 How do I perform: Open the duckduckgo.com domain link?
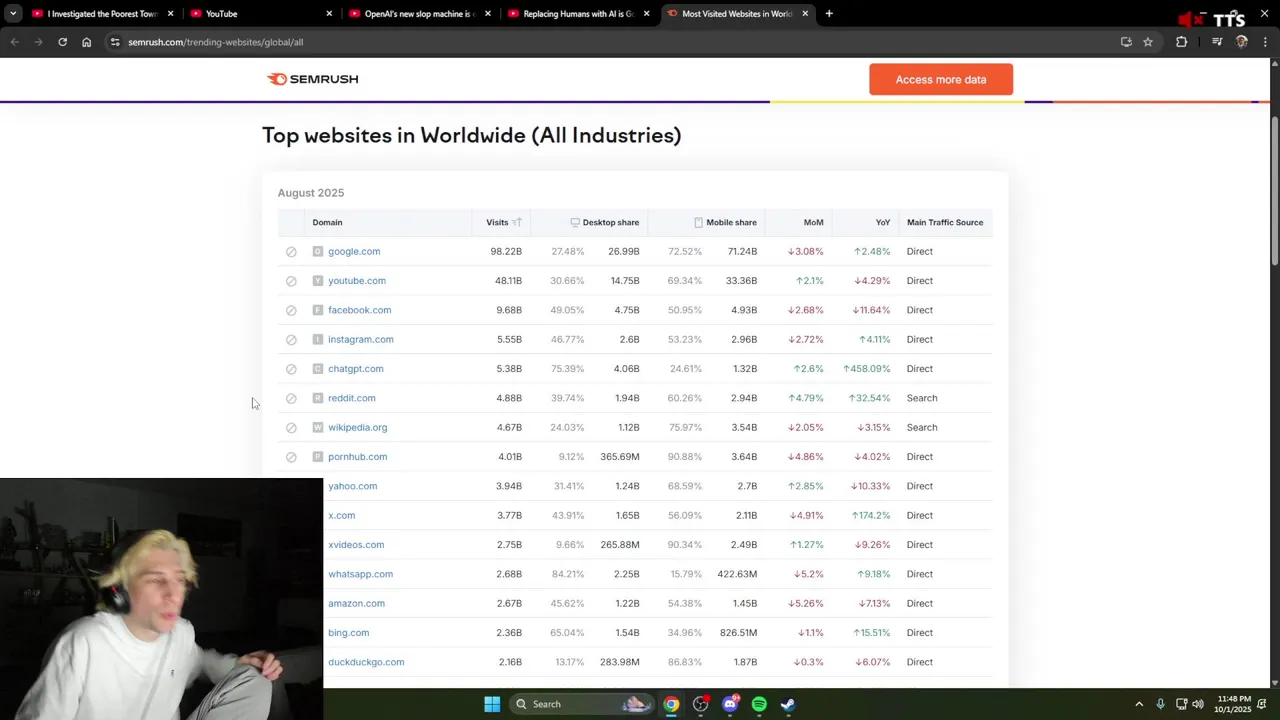tap(366, 662)
